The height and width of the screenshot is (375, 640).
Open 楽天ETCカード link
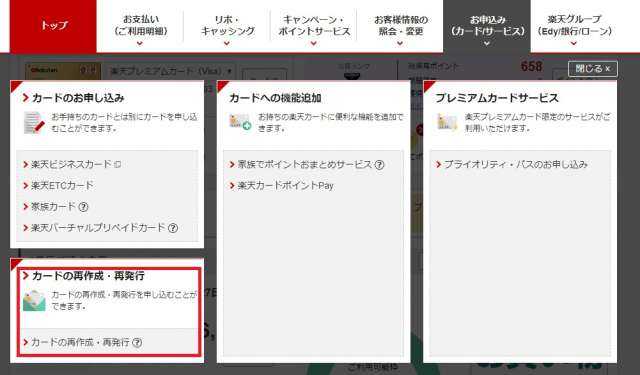pyautogui.click(x=62, y=186)
